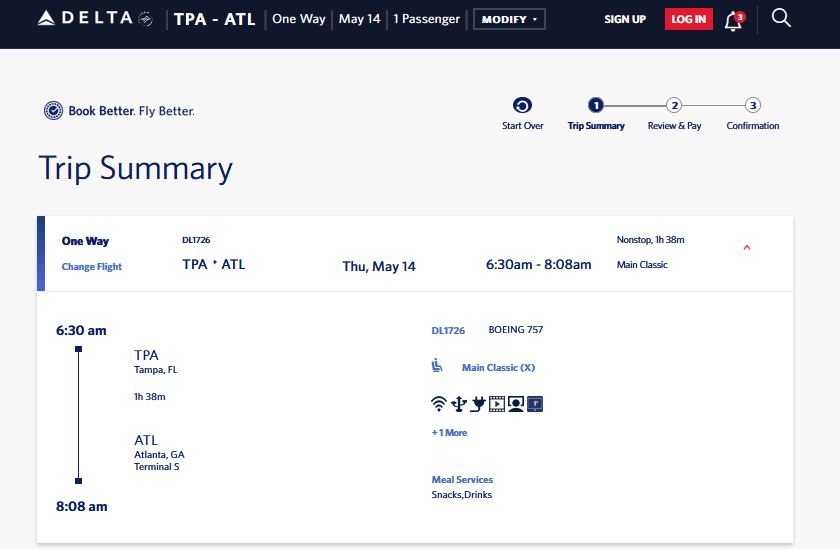Click the in-flight video film icon
This screenshot has height=549, width=840.
click(496, 404)
